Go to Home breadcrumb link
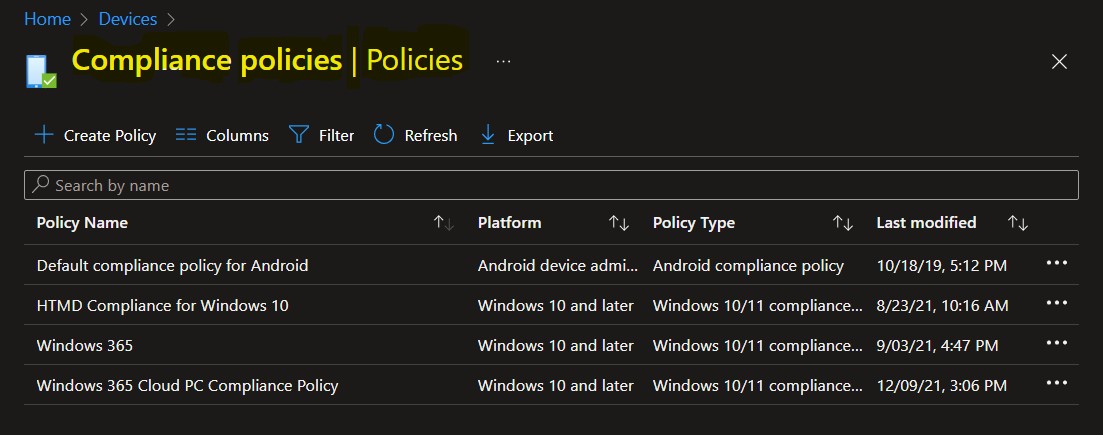Image resolution: width=1103 pixels, height=435 pixels. click(x=47, y=19)
